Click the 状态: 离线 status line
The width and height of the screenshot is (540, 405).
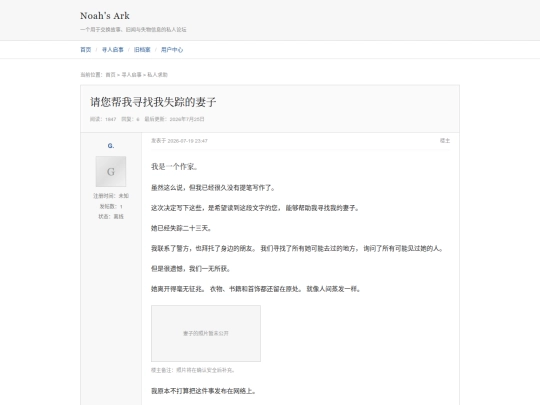(111, 216)
